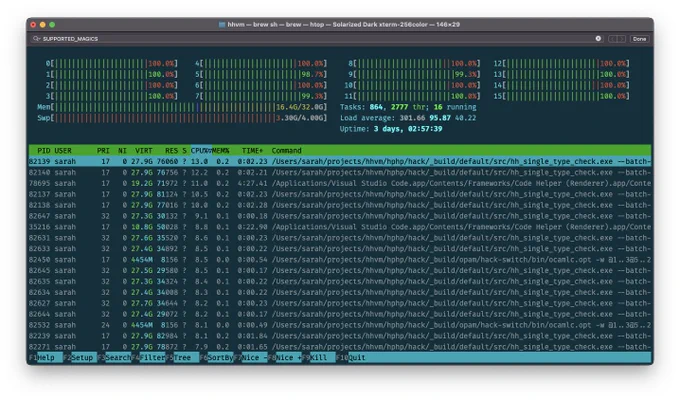The image size is (680, 400).
Task: Click the Mem usage meter bar
Action: (x=182, y=107)
